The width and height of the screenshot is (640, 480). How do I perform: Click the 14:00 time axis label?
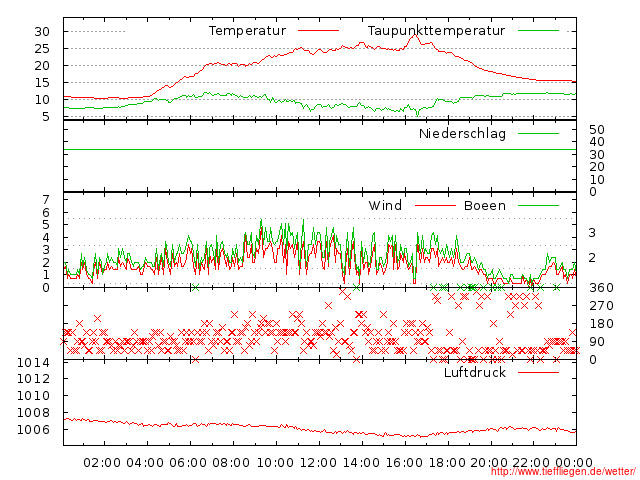tap(361, 463)
